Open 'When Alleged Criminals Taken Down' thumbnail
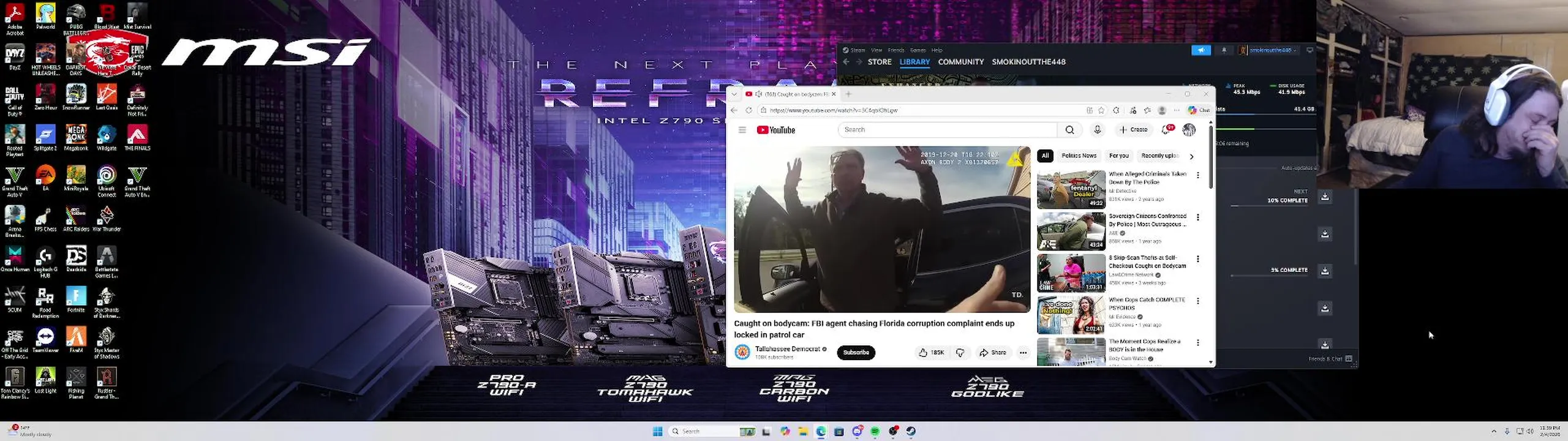This screenshot has width=1568, height=441. pos(1071,189)
